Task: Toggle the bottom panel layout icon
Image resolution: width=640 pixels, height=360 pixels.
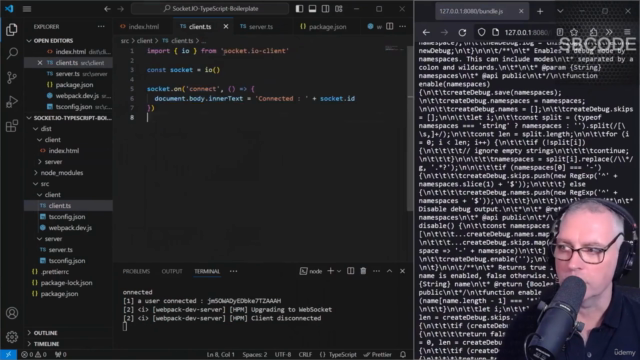Action: (x=312, y=9)
